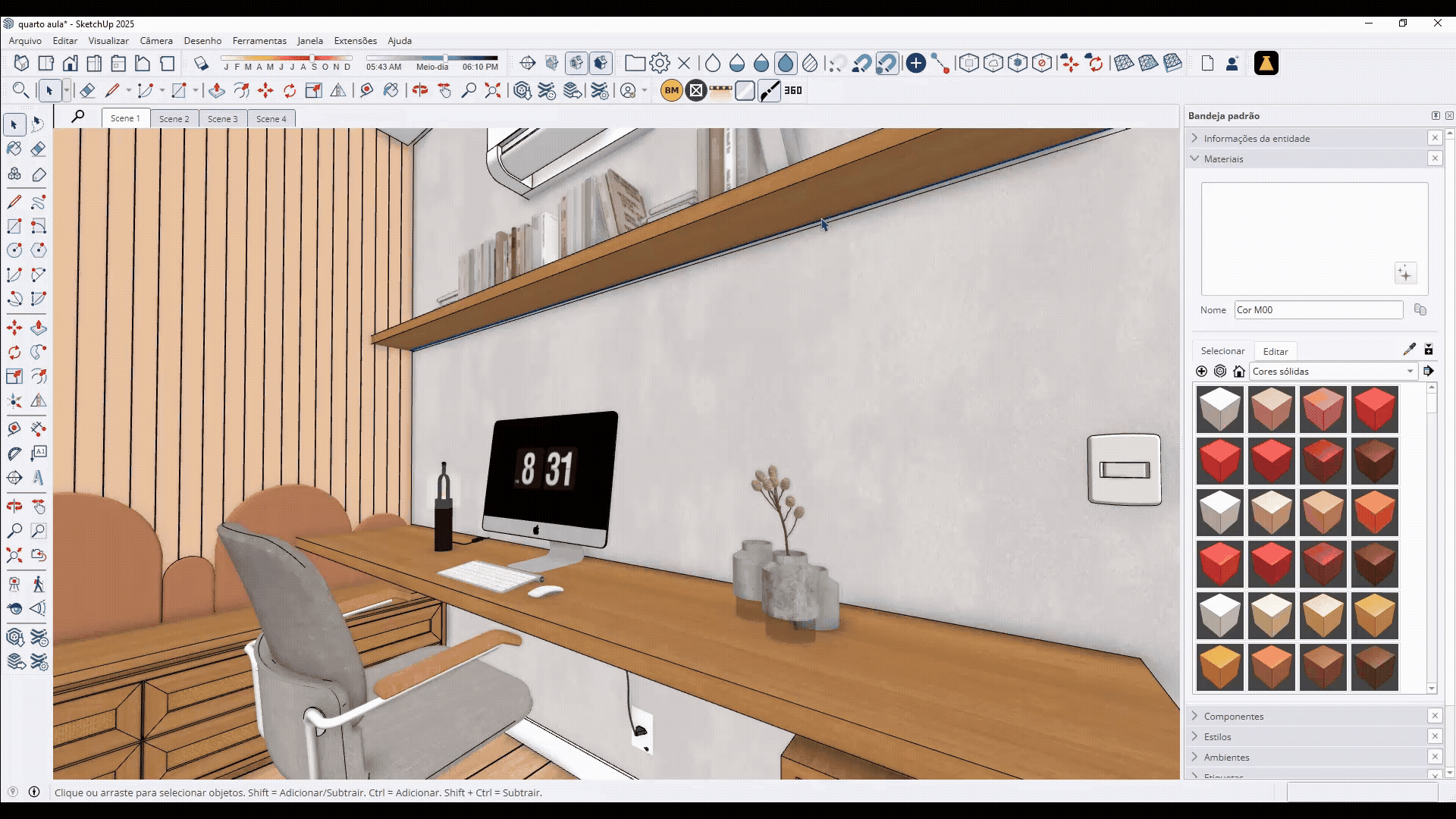Image resolution: width=1456 pixels, height=819 pixels.
Task: Open the Line tool dropdown arrow
Action: point(128,91)
